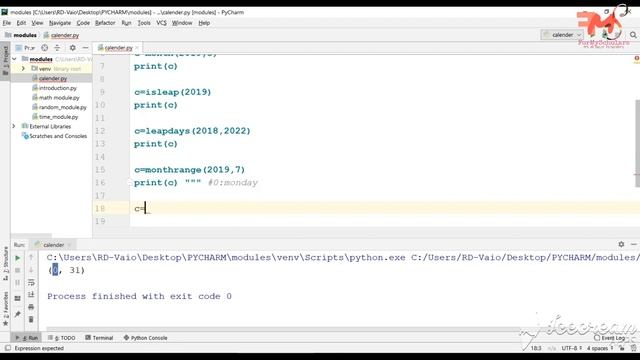Click the Restore Layout icon in Run panel

coord(18,298)
